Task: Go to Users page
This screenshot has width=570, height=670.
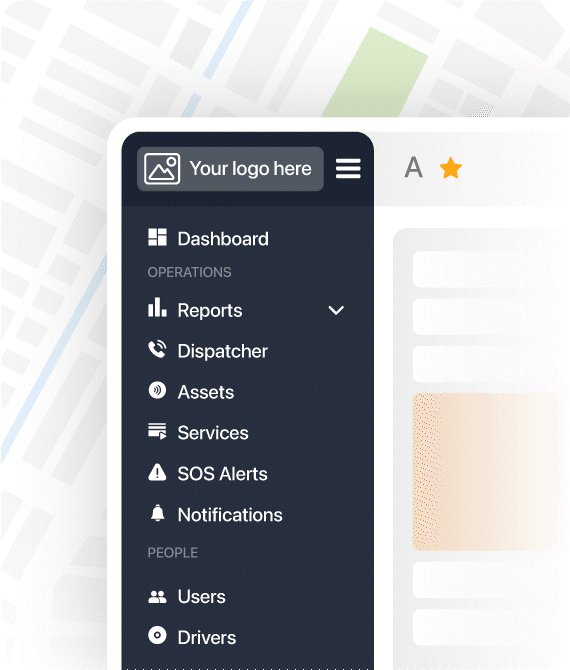Action: 202,597
